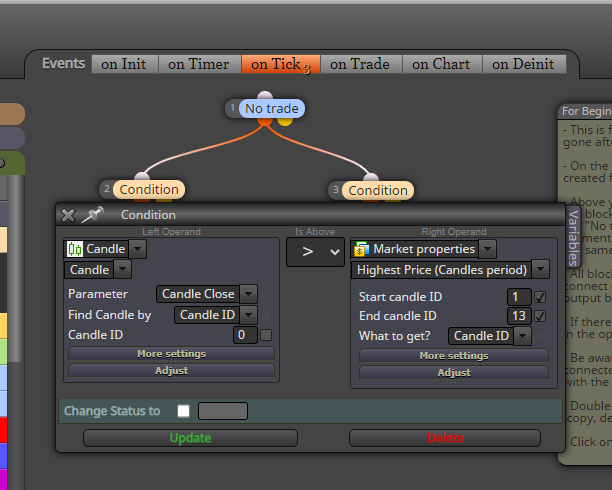The width and height of the screenshot is (612, 490).
Task: Click the orange output connector of No trade
Action: (x=265, y=121)
